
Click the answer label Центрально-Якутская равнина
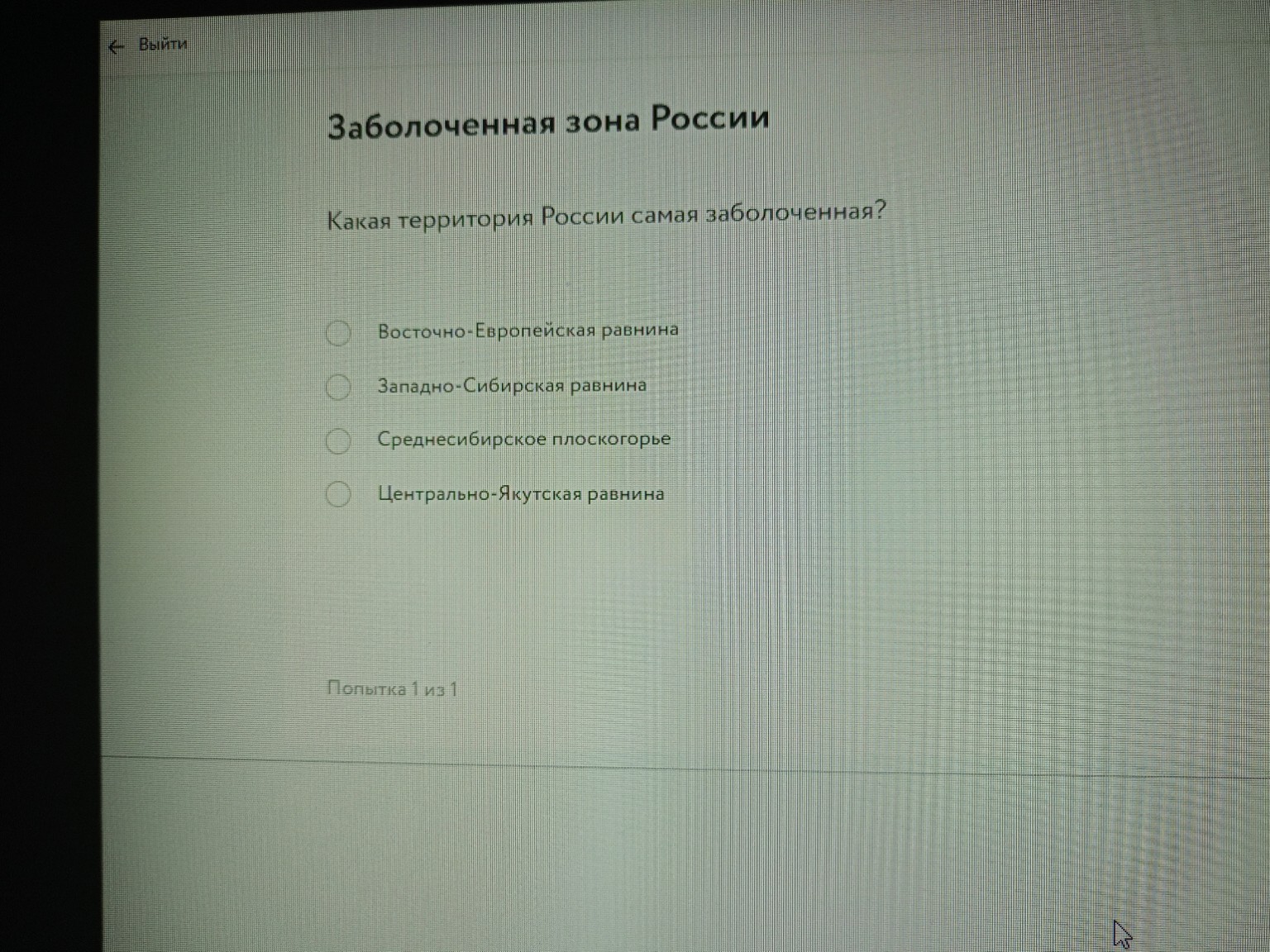pos(521,494)
